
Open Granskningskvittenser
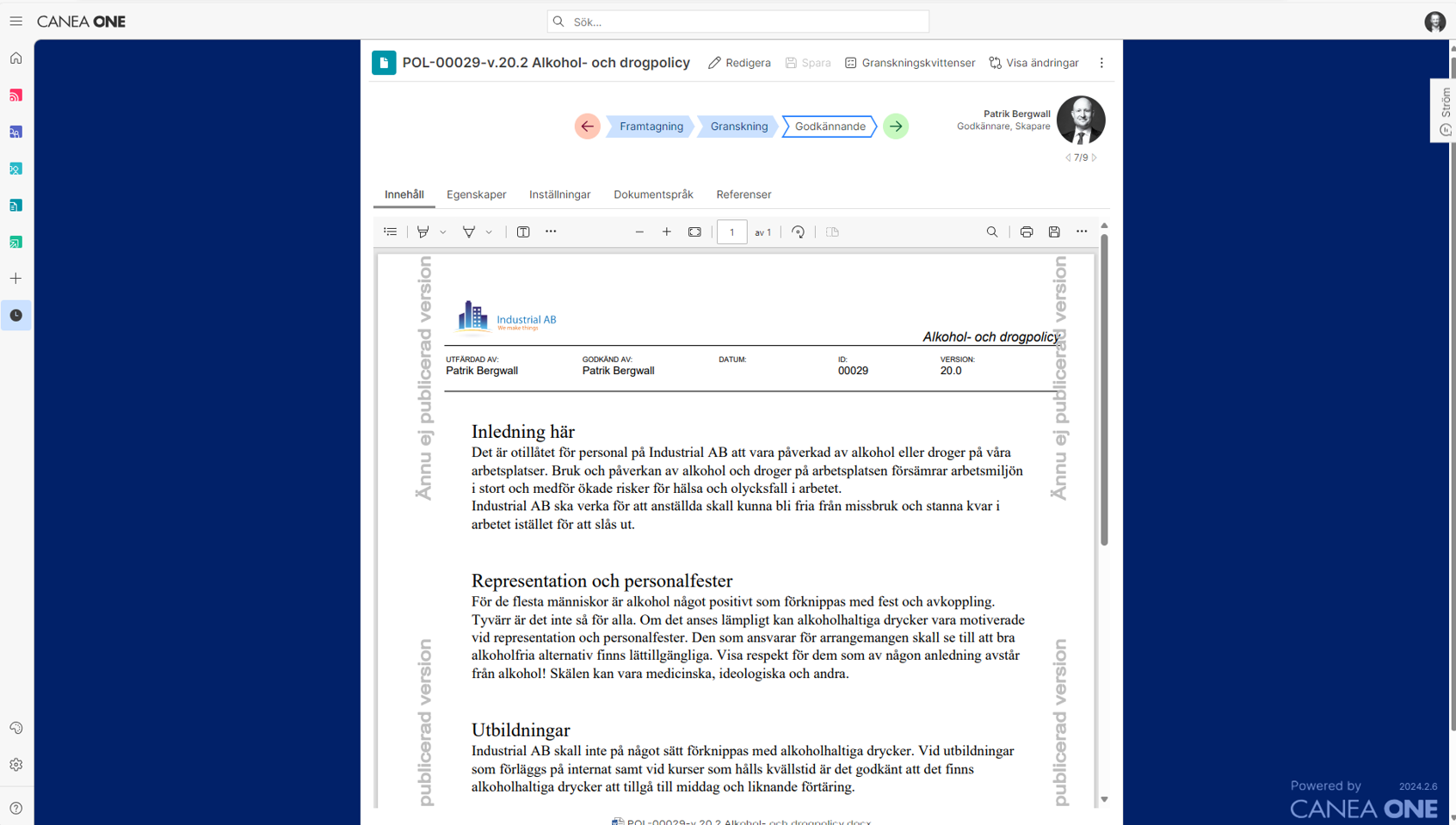pyautogui.click(x=910, y=63)
